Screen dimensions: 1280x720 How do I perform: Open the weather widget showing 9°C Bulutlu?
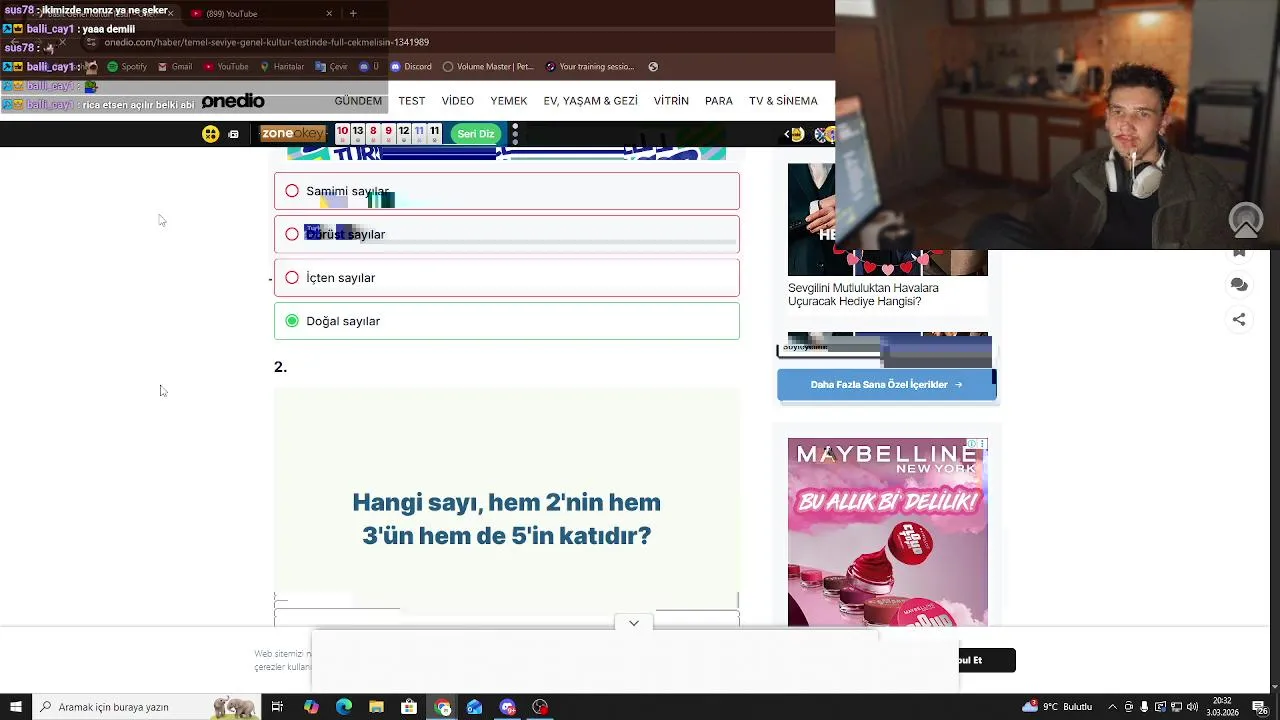click(x=1058, y=707)
